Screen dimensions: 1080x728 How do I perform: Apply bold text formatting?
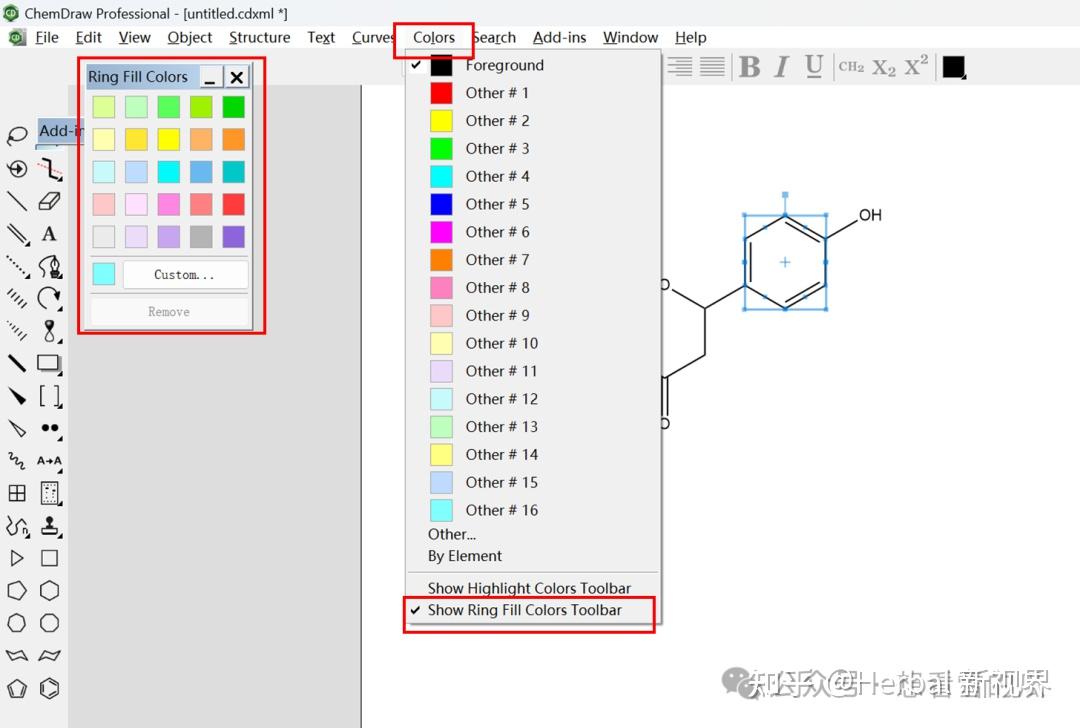(x=750, y=67)
